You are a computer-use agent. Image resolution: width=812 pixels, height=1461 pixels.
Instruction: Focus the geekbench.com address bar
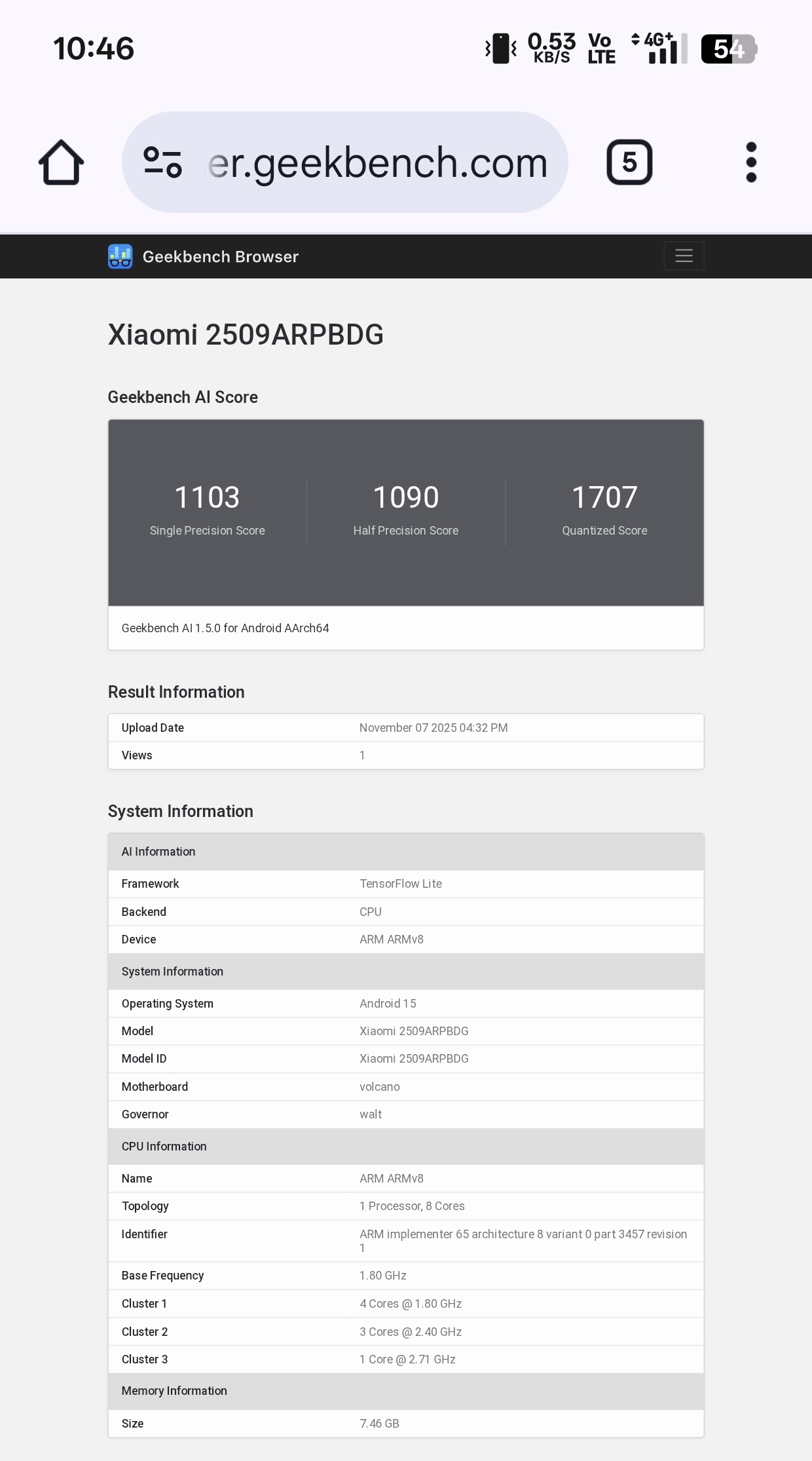coord(377,162)
